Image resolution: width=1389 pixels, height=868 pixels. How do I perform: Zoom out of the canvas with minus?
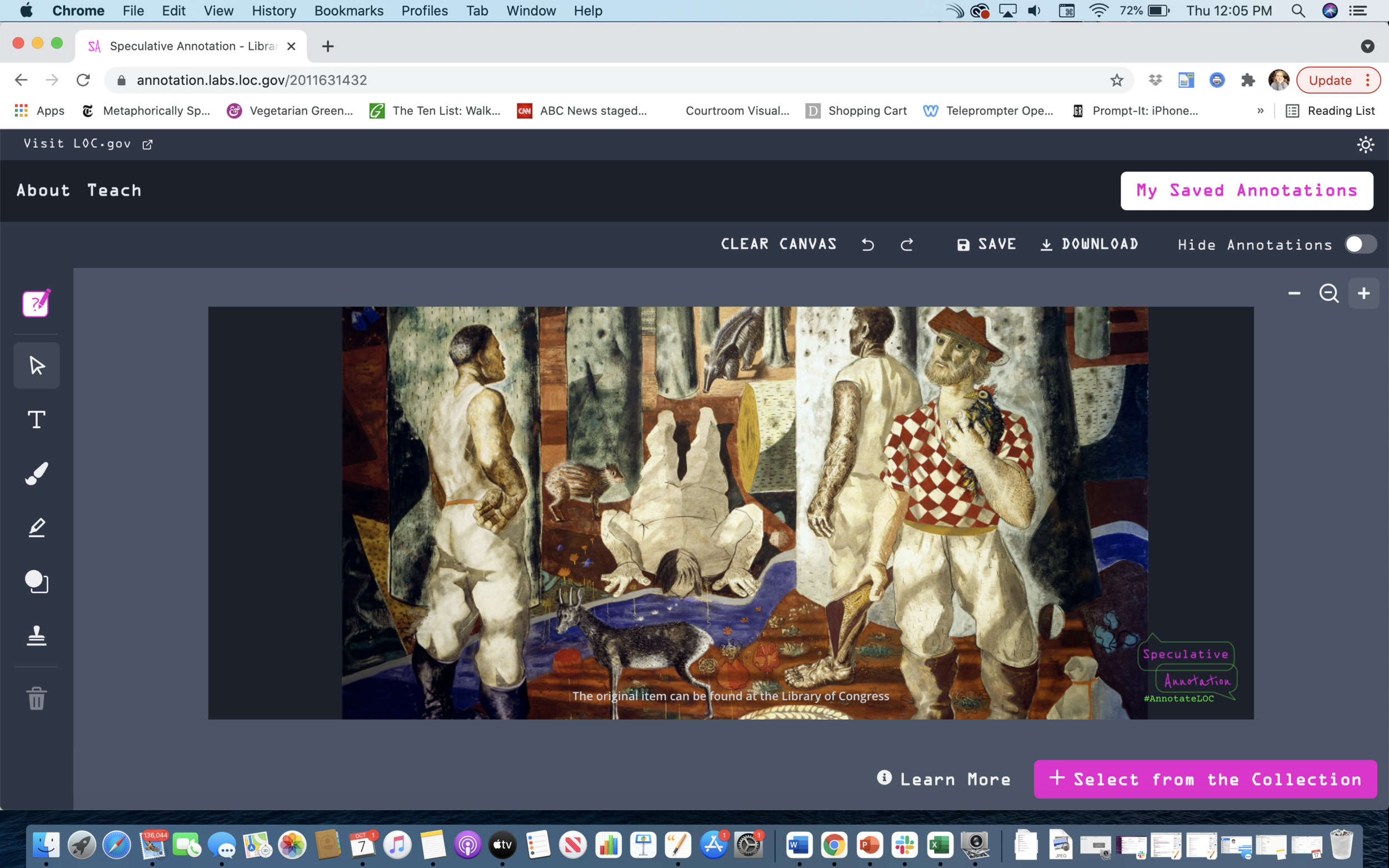click(x=1294, y=293)
